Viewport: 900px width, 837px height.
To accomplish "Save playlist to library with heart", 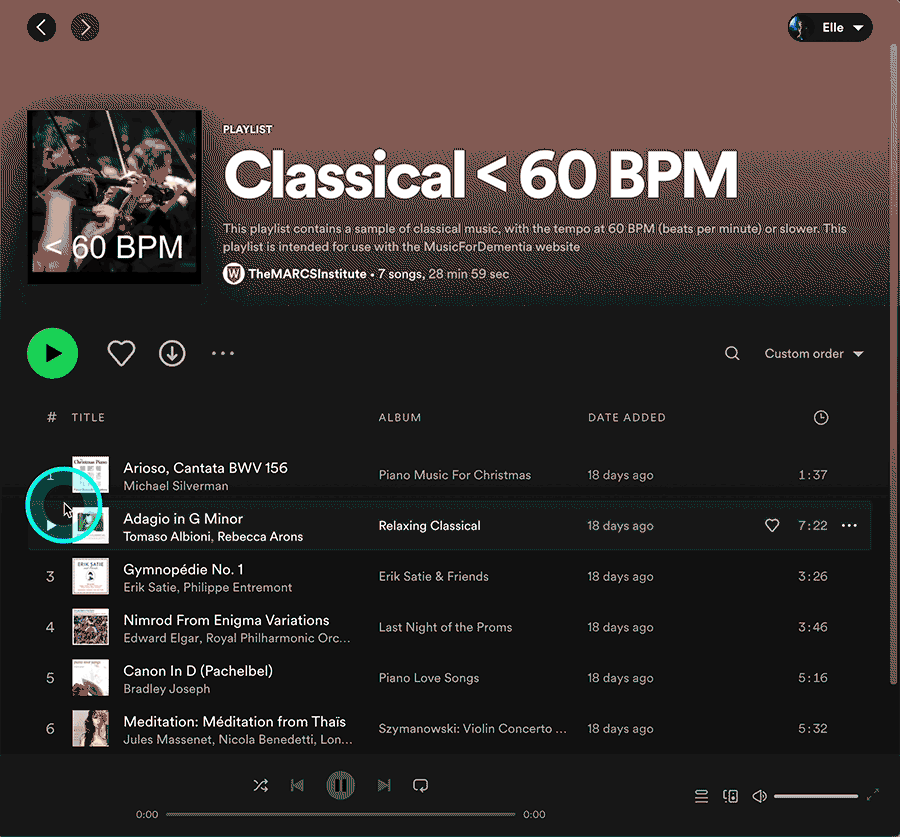I will 121,353.
